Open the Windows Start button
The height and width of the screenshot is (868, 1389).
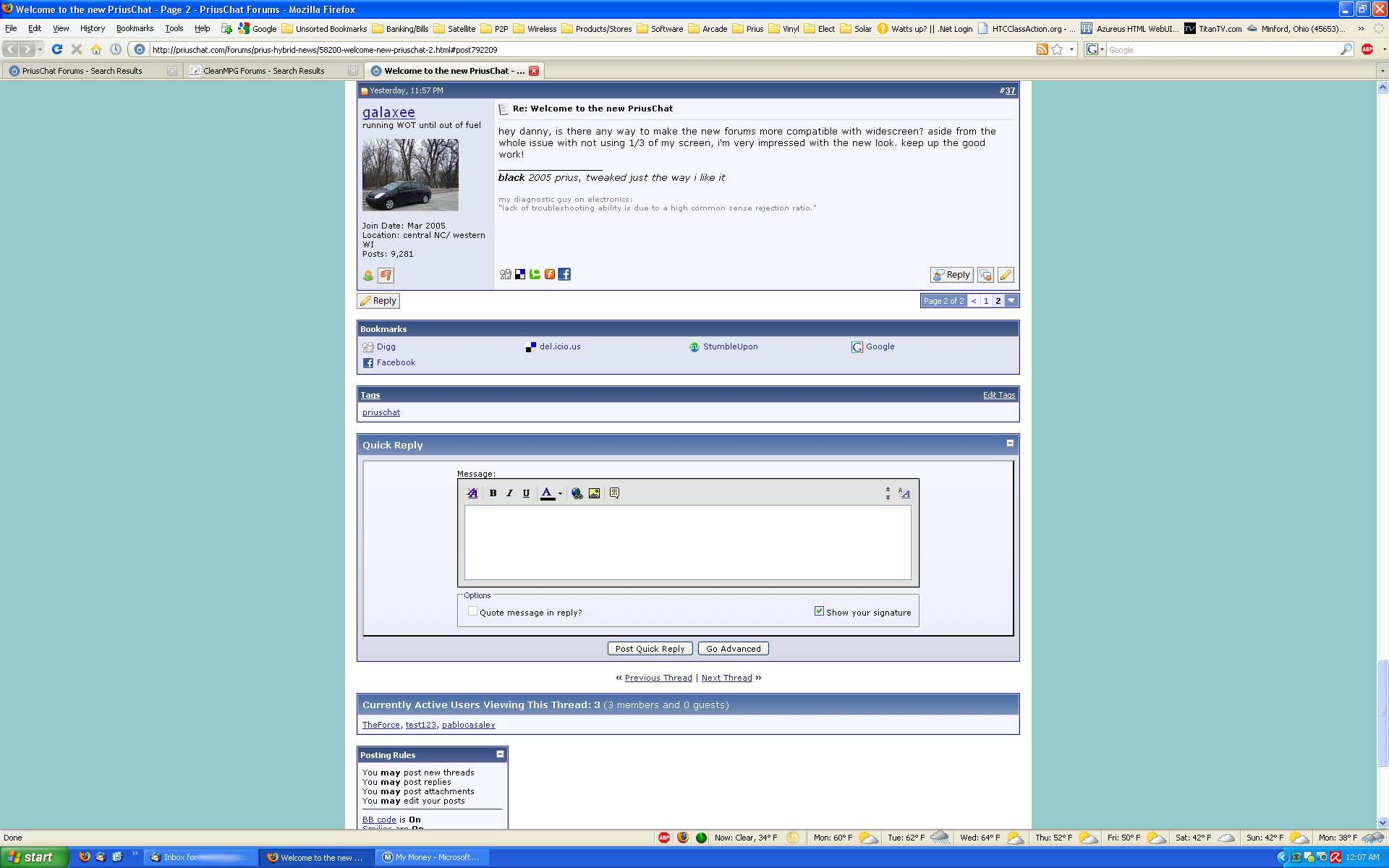(34, 857)
